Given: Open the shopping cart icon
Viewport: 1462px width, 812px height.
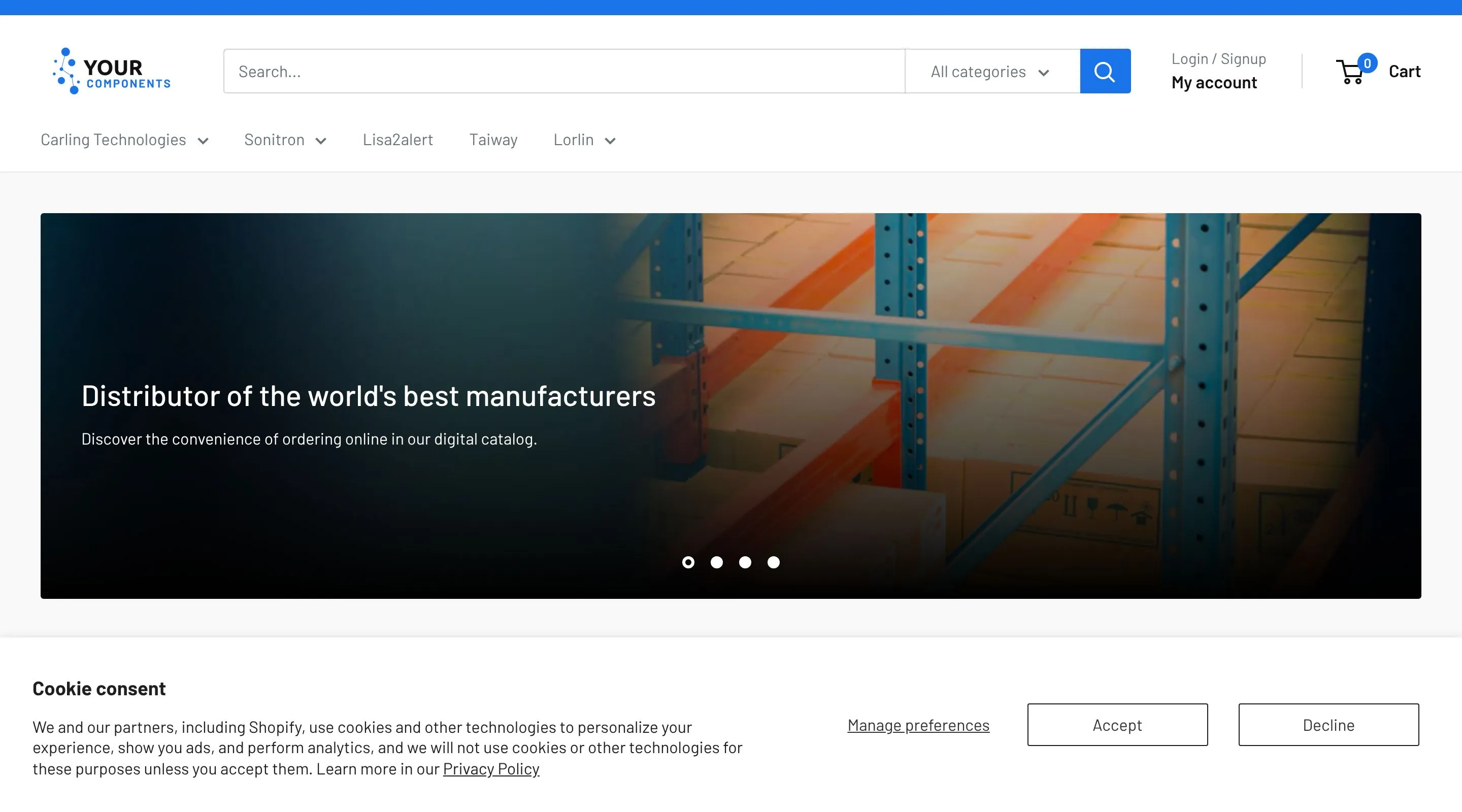Looking at the screenshot, I should pos(1352,72).
